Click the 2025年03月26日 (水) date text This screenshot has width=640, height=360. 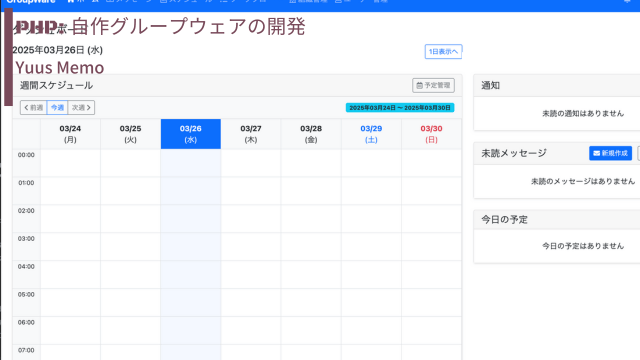coord(58,50)
